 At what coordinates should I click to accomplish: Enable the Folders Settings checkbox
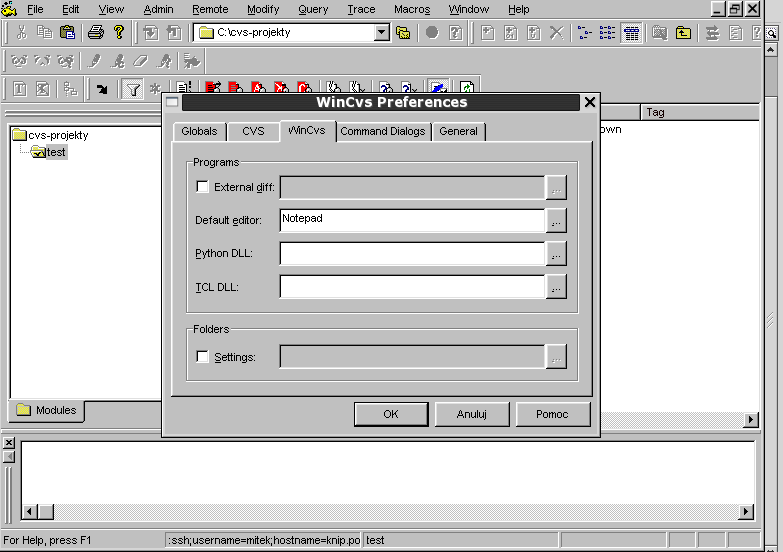(202, 357)
